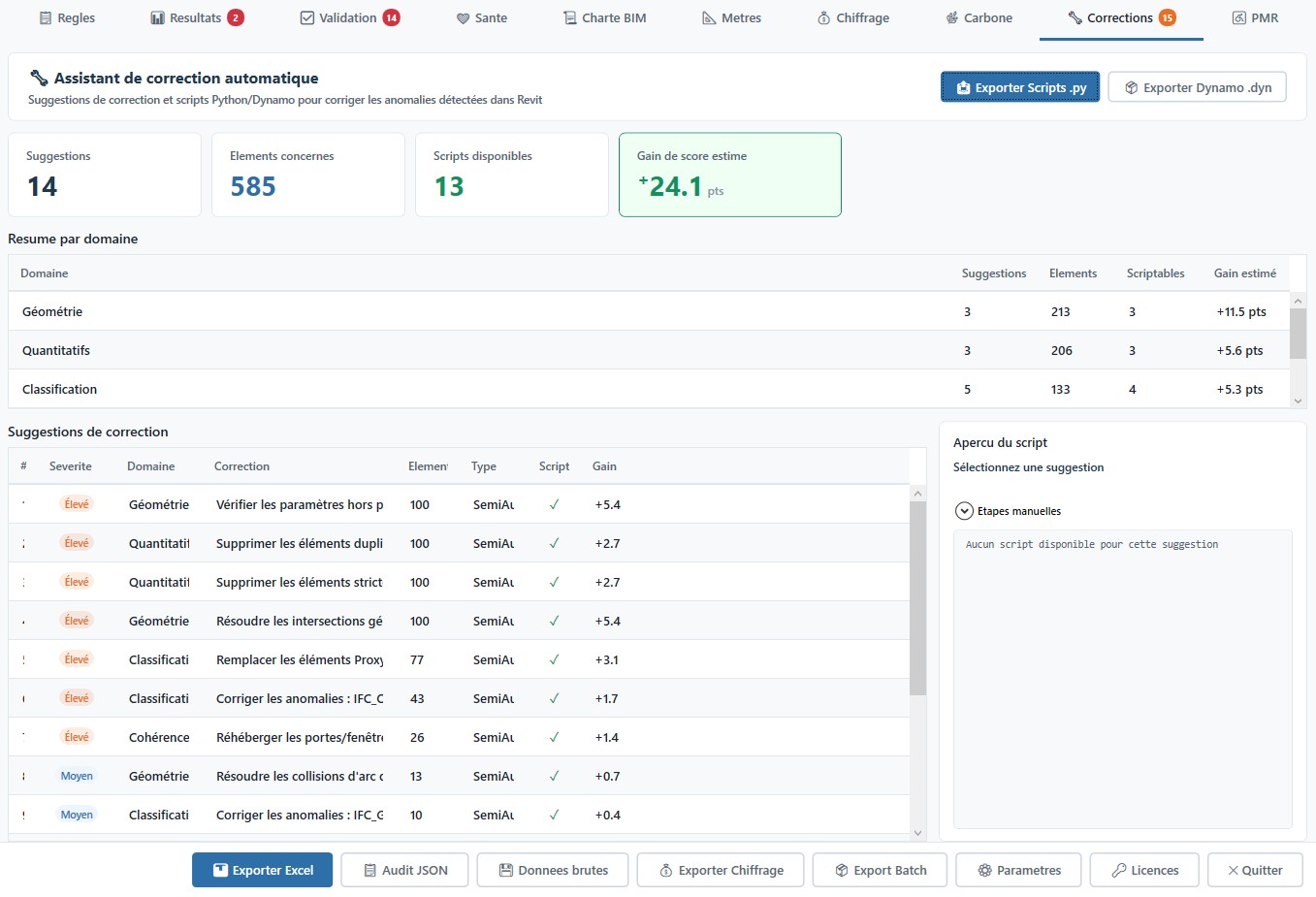Click the Elements concernes 585 card

(x=308, y=175)
